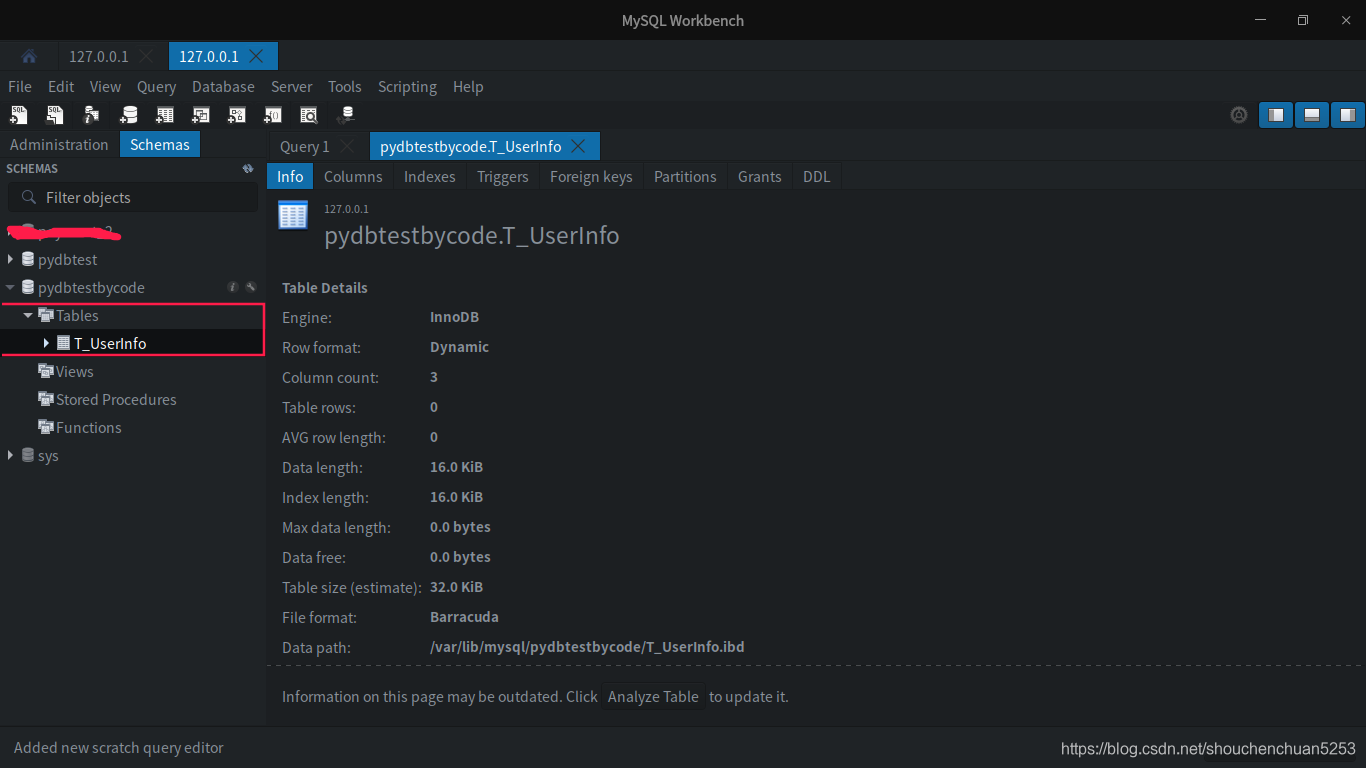Select the Info tab
Image resolution: width=1366 pixels, height=768 pixels.
pyautogui.click(x=290, y=177)
